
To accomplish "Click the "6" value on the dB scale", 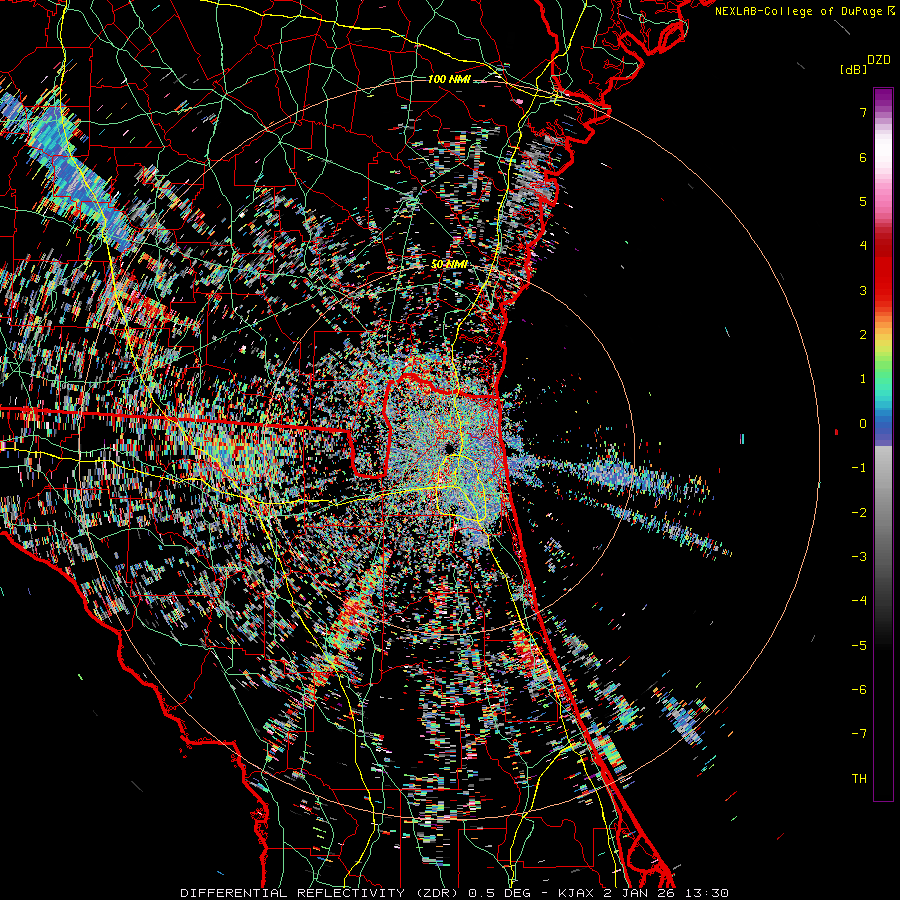I will tap(863, 157).
